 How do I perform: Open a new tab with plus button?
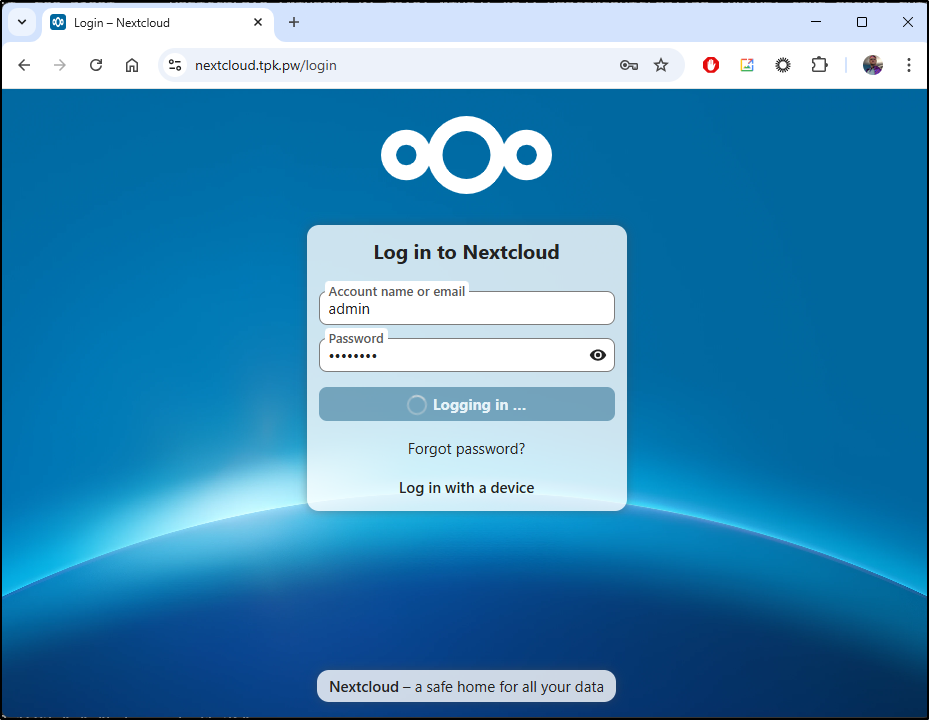pyautogui.click(x=293, y=22)
